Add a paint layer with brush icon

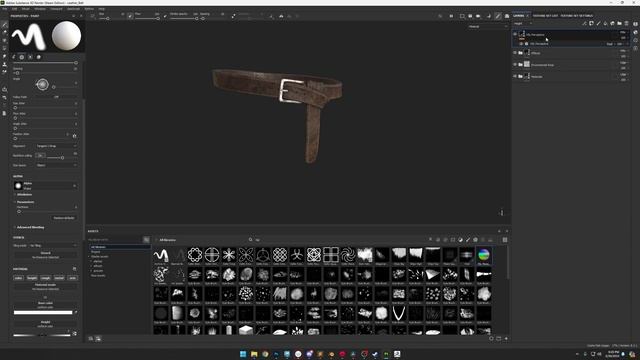(598, 24)
